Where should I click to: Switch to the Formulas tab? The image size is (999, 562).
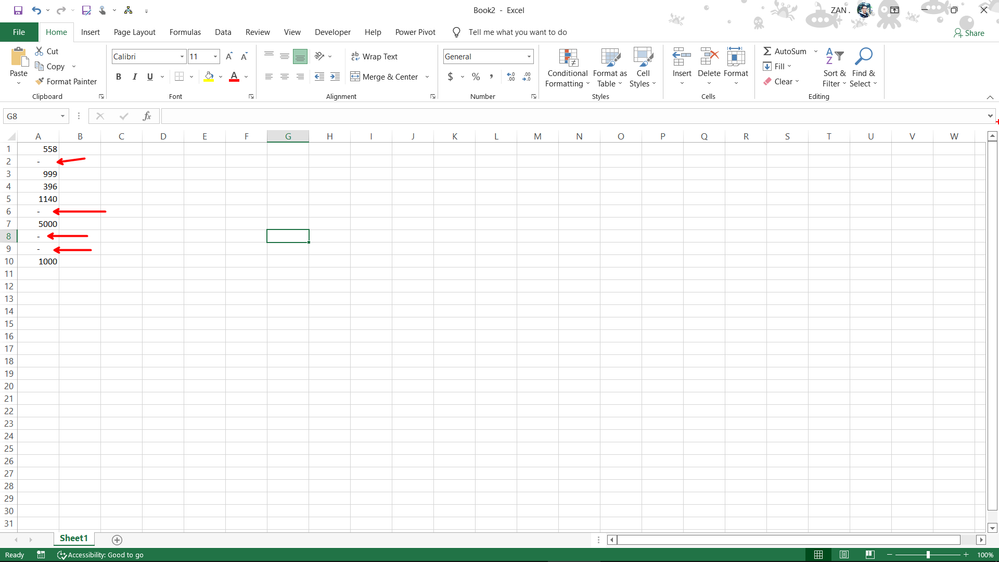tap(185, 32)
